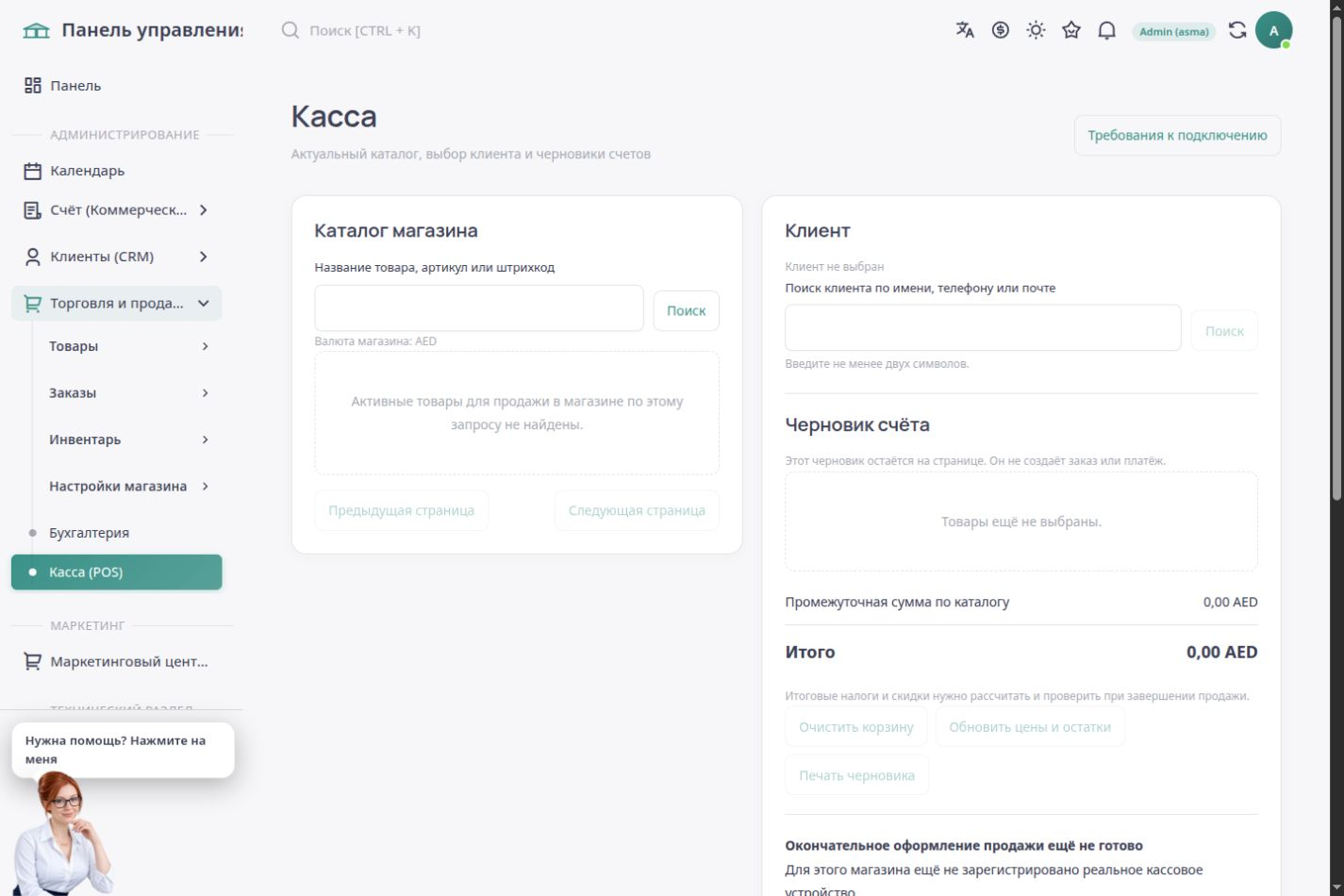
Task: Expand the Счёт (Коммерческ...) chevron
Action: pos(203,210)
